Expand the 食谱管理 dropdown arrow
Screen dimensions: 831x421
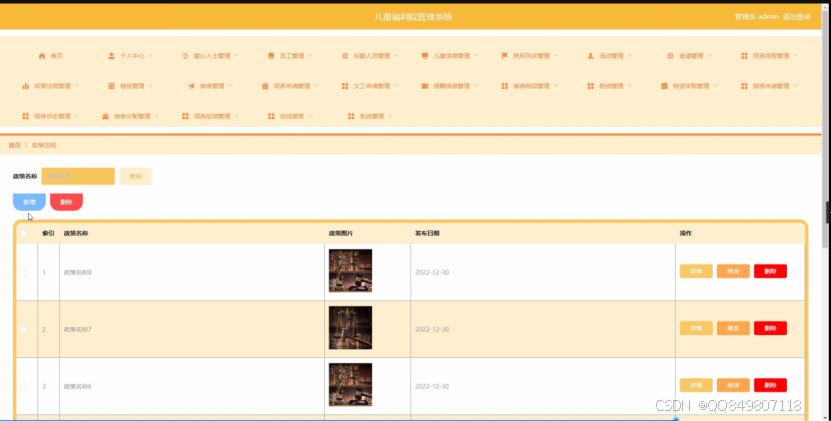click(709, 55)
